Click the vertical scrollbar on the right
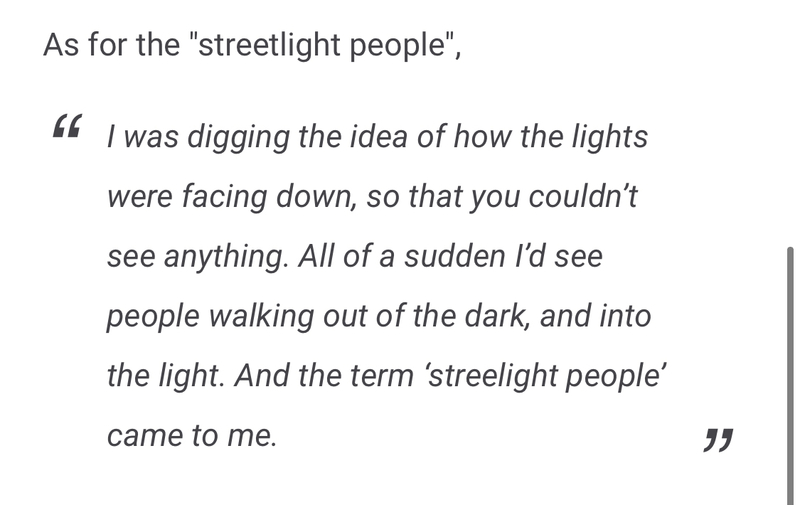The image size is (800, 505). pyautogui.click(x=791, y=376)
